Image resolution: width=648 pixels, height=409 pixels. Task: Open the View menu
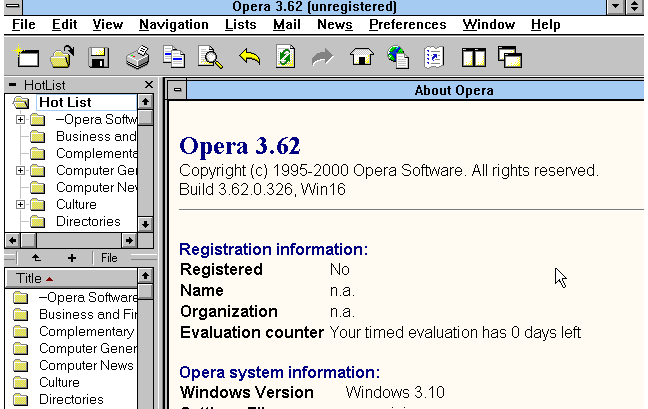[x=107, y=25]
